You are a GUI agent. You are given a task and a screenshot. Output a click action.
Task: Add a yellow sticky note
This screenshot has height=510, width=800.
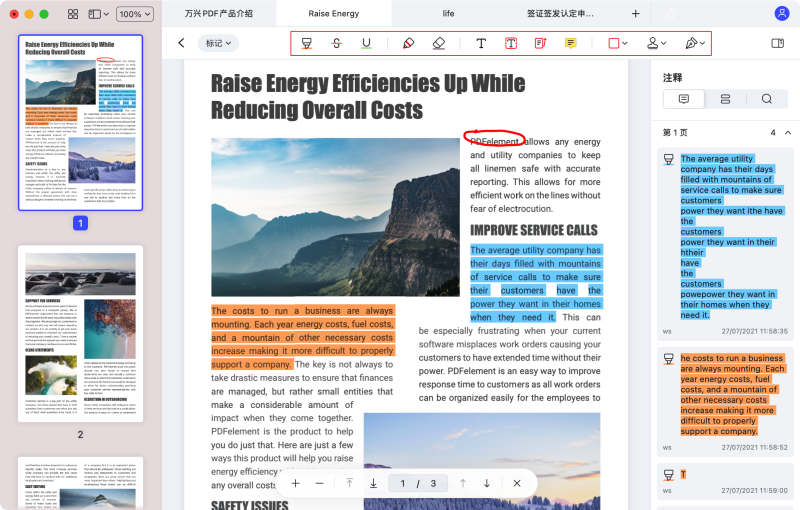(570, 44)
